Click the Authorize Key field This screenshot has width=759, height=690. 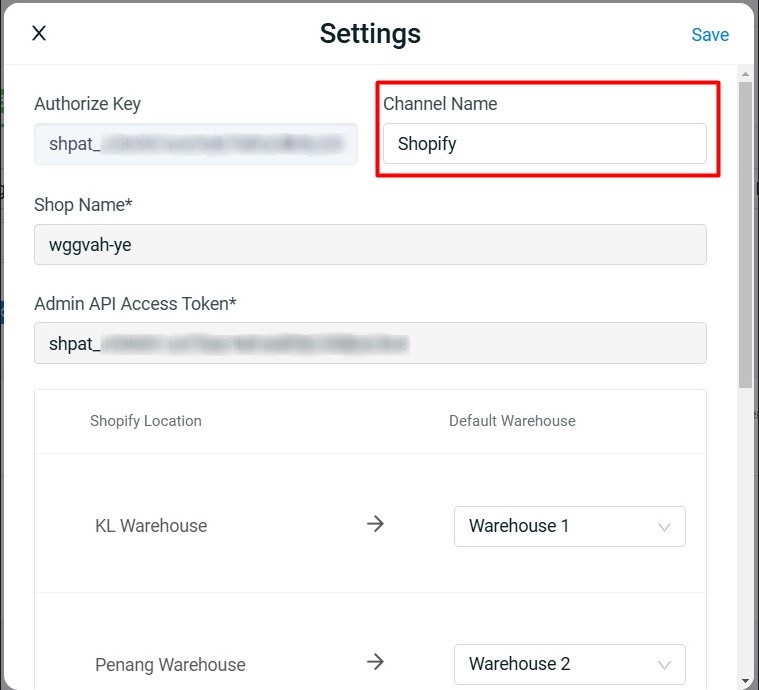coord(195,144)
